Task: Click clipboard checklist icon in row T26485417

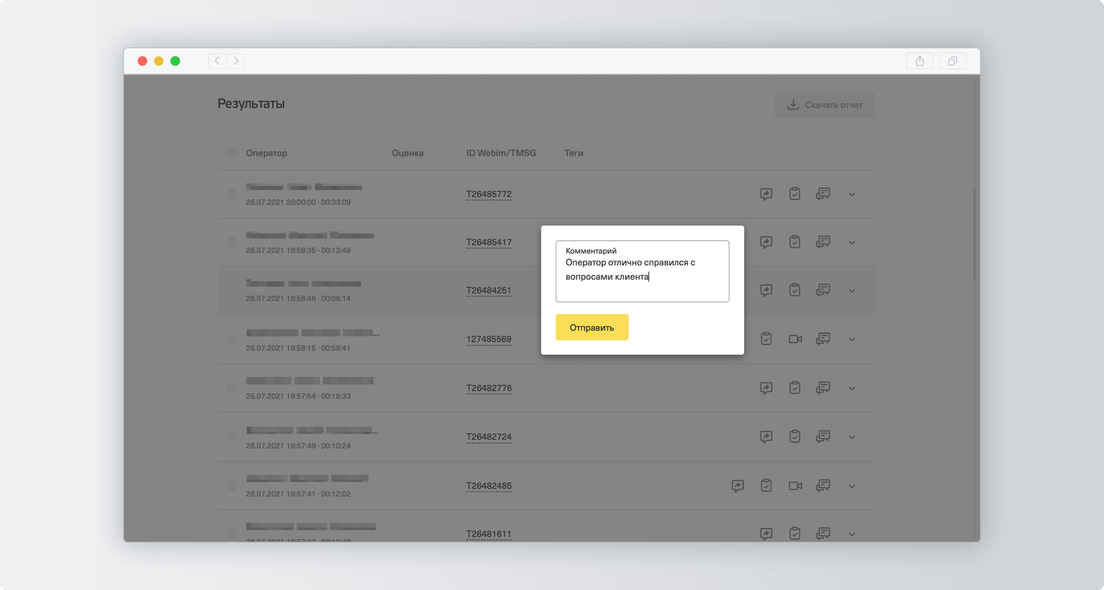Action: tap(795, 241)
